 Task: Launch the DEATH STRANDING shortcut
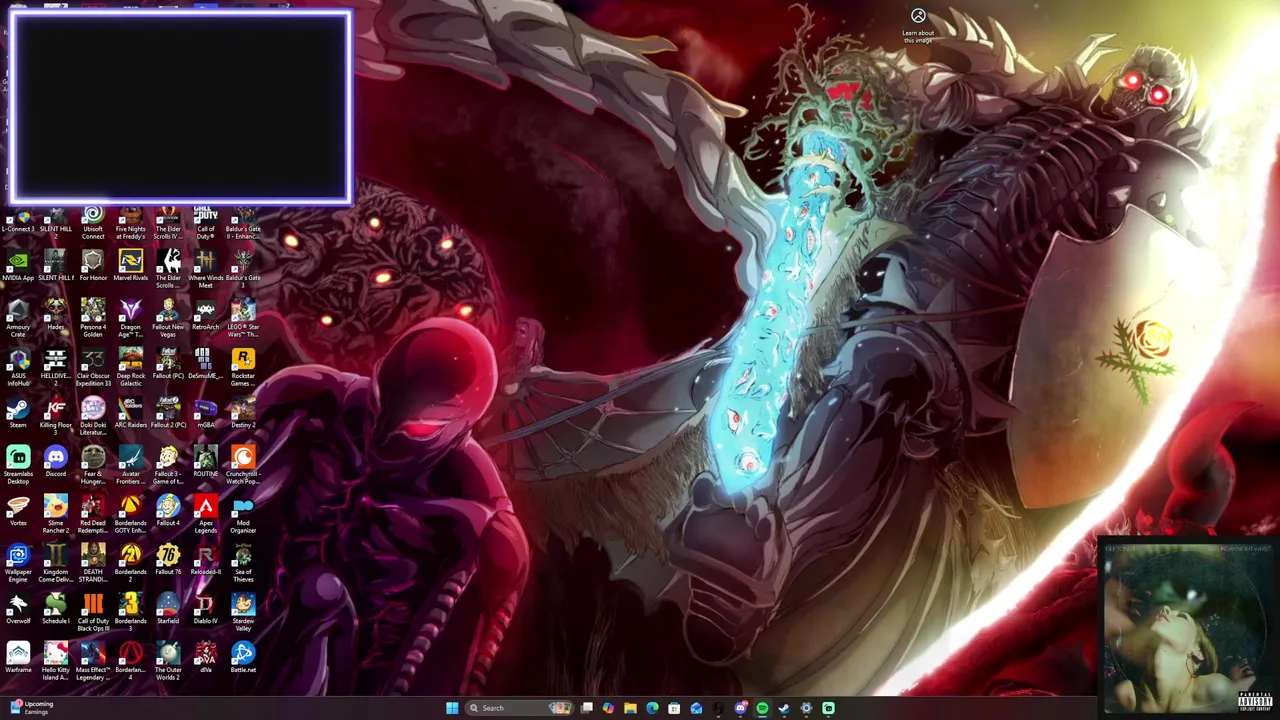click(x=93, y=563)
